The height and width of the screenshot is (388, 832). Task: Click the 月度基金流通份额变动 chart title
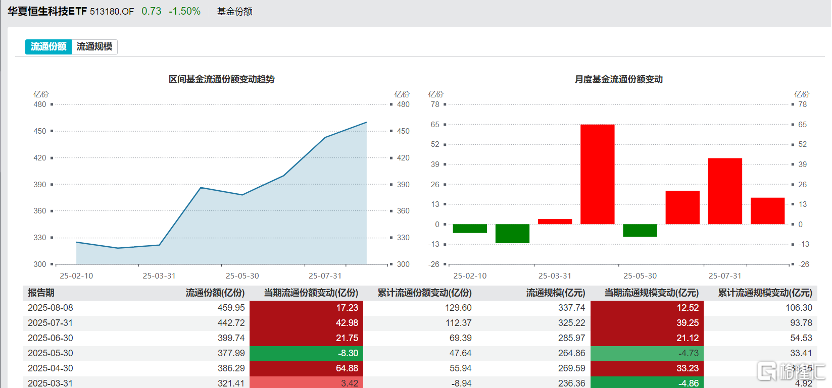coord(619,80)
